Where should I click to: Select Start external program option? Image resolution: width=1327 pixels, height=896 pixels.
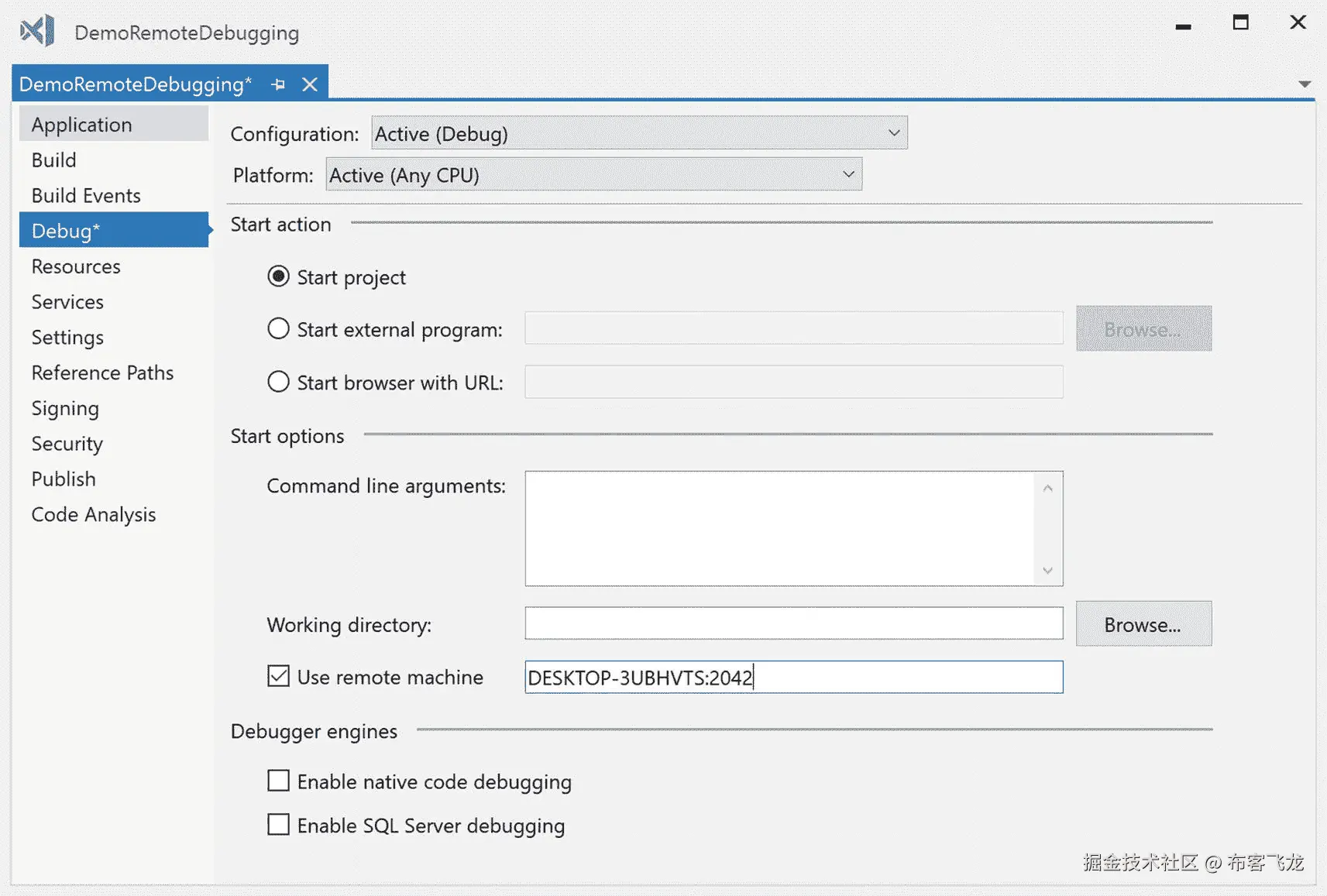(x=278, y=328)
